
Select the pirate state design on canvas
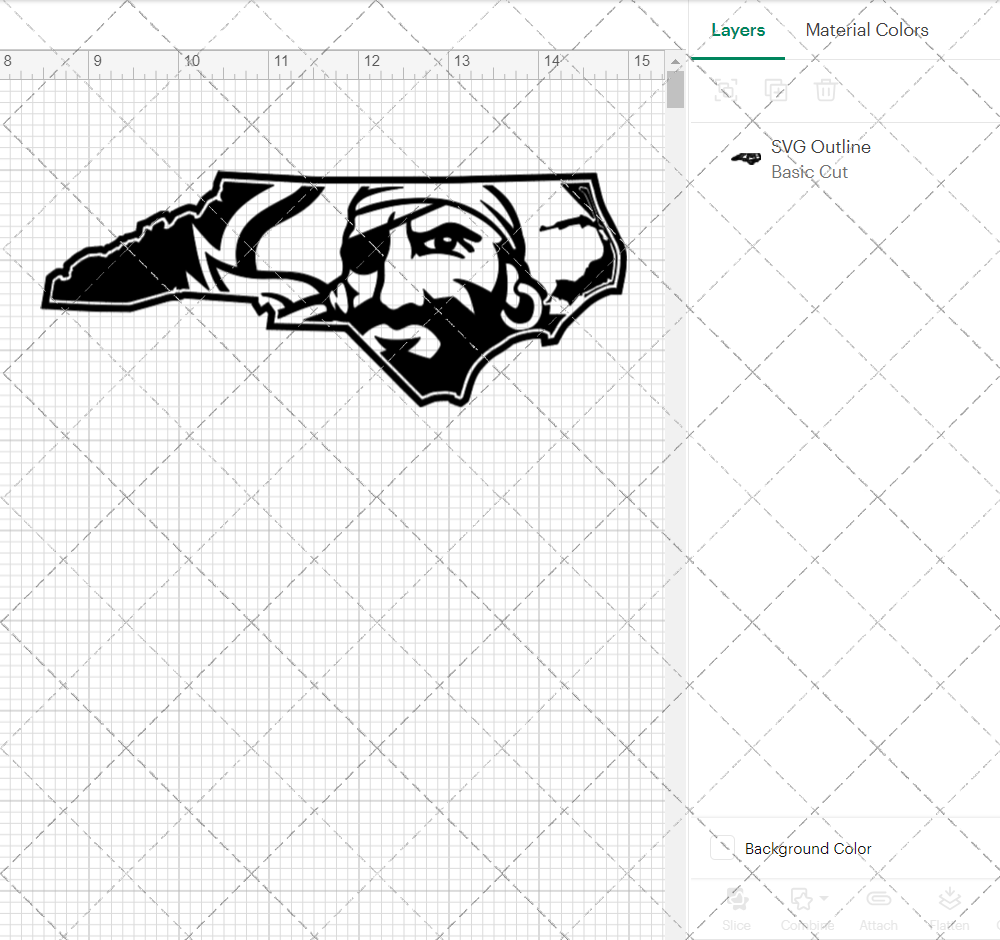point(335,288)
